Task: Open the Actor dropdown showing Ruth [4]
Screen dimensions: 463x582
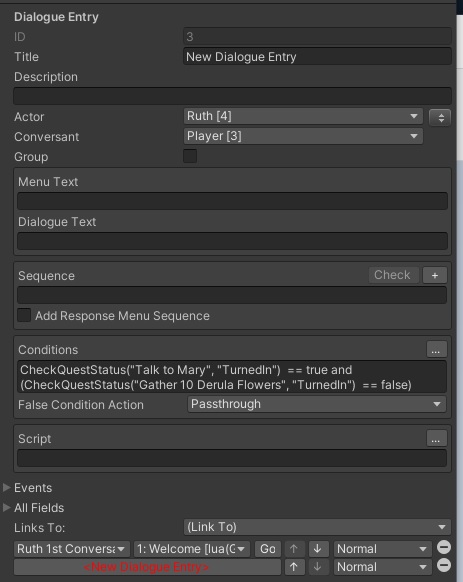Action: (x=303, y=116)
